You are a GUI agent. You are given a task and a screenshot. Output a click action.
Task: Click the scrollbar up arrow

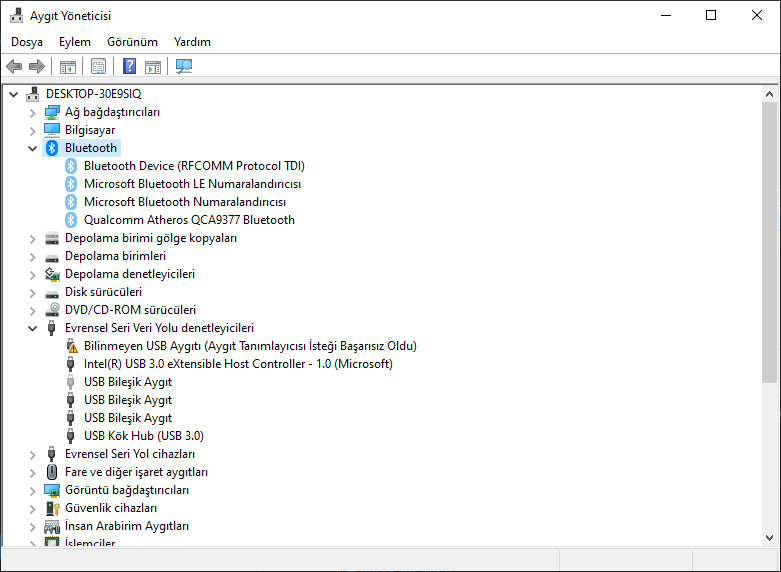[x=769, y=94]
